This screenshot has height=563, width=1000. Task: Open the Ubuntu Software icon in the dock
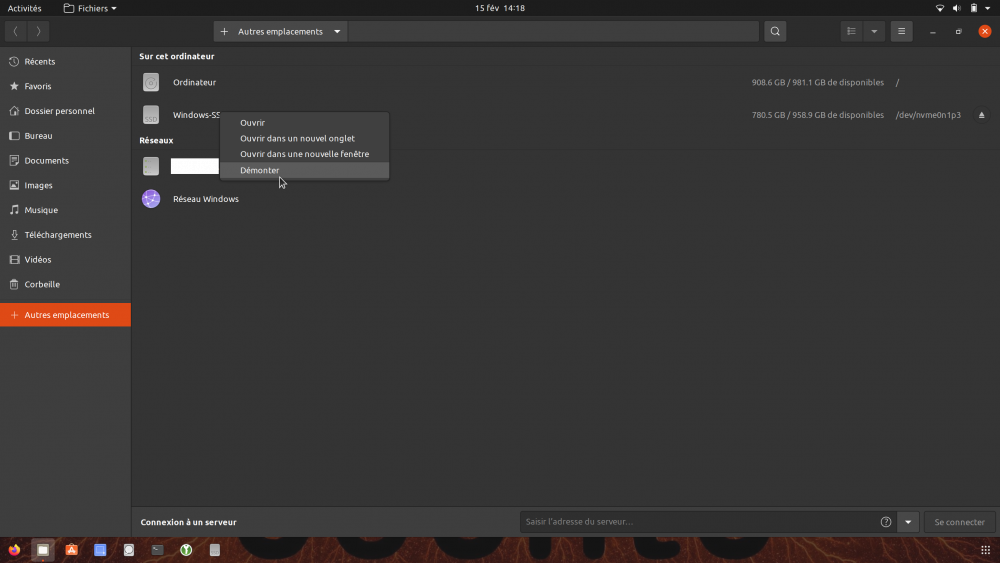point(71,550)
